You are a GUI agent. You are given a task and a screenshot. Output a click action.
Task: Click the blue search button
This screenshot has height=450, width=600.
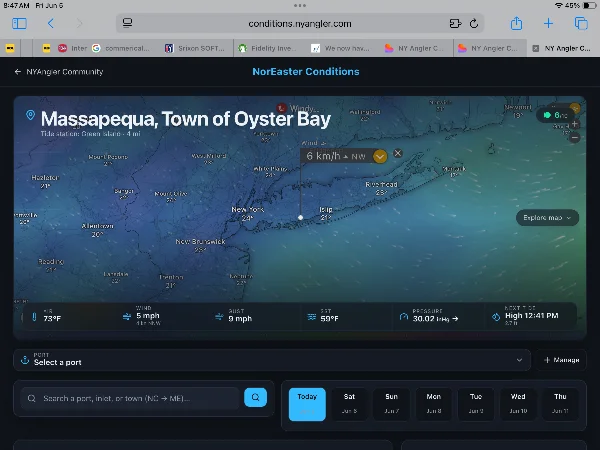coord(255,397)
